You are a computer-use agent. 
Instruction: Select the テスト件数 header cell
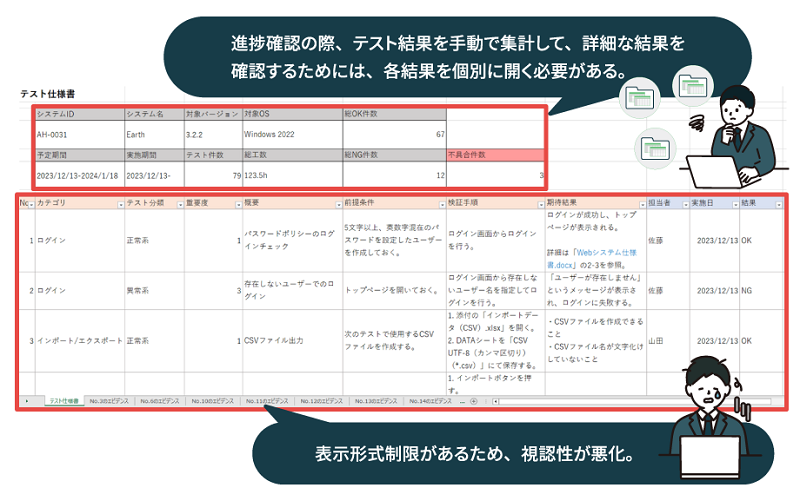213,155
